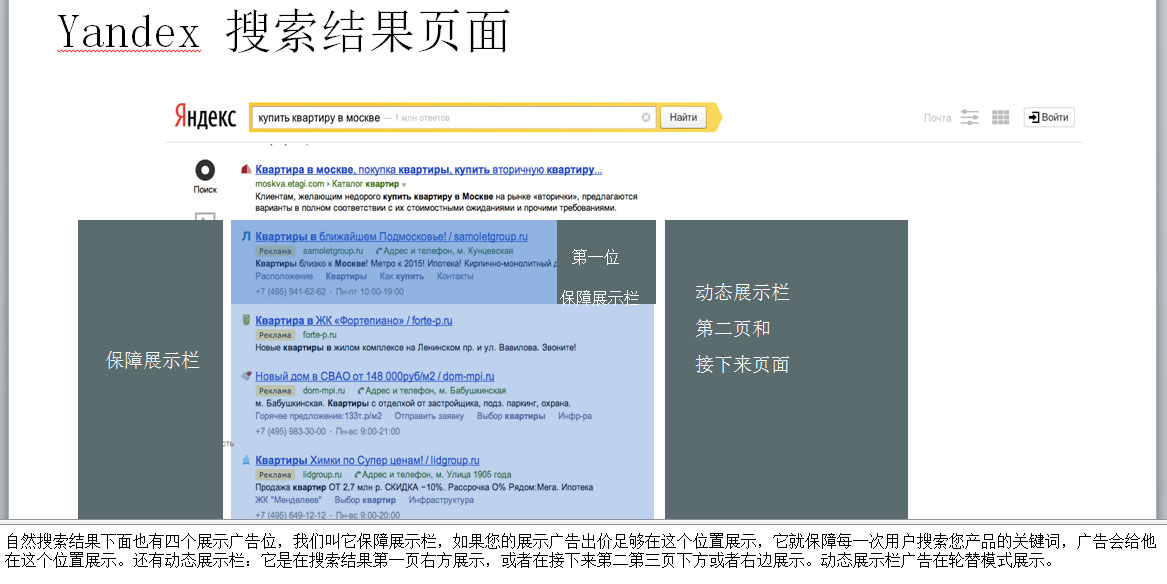Click the Найти search button

[x=683, y=117]
